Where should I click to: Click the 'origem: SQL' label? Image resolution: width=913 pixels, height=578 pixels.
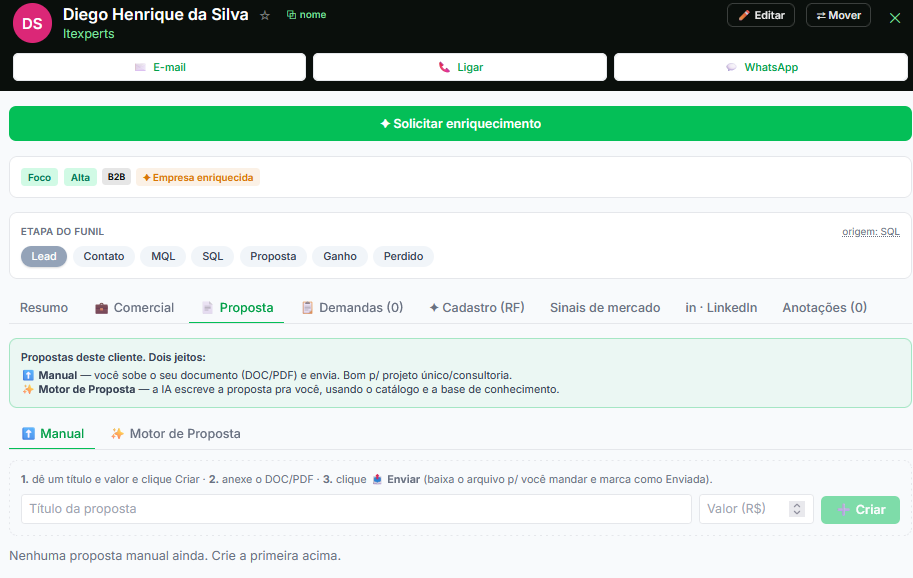pyautogui.click(x=870, y=232)
